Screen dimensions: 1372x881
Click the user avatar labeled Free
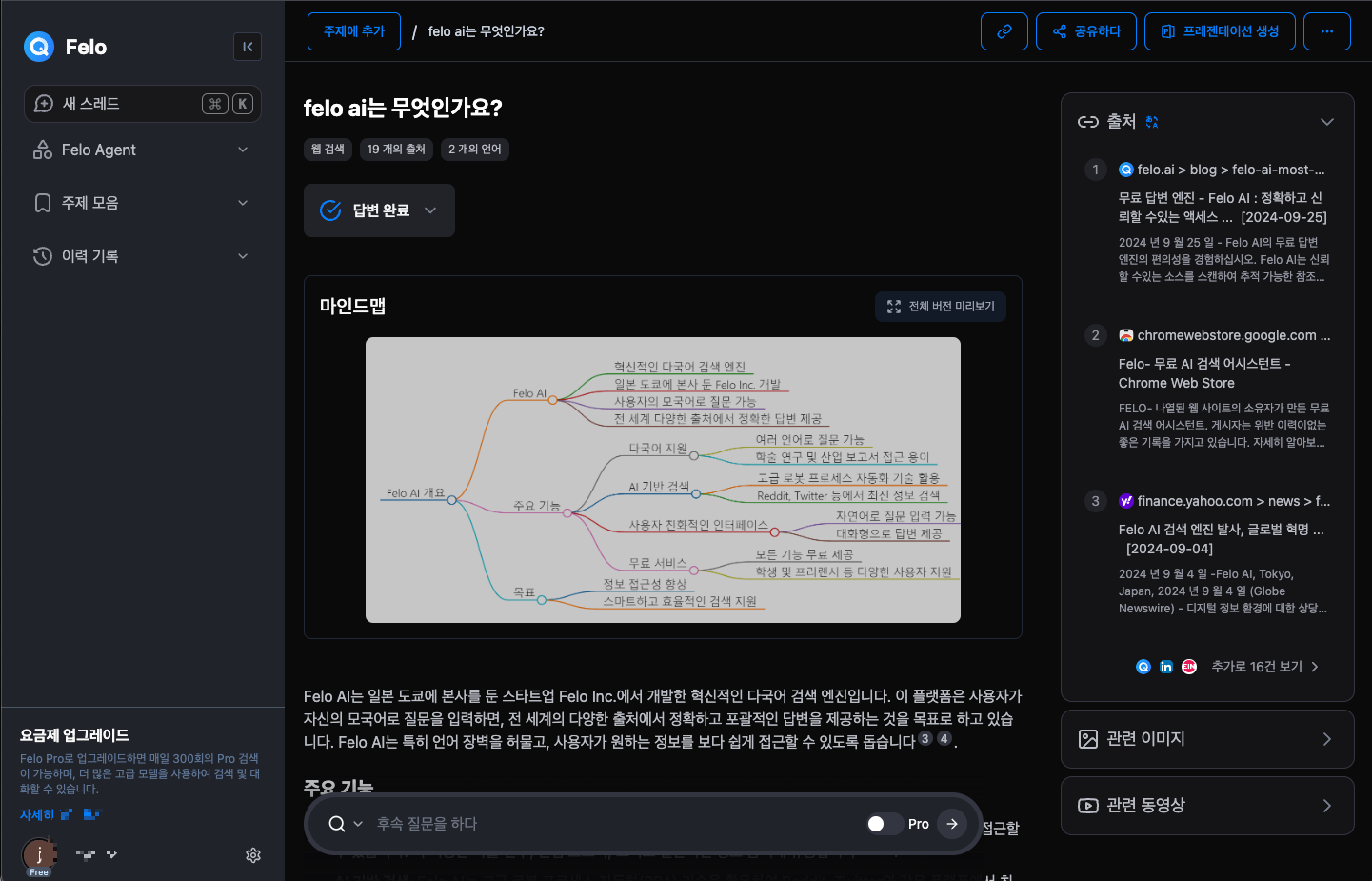point(38,854)
